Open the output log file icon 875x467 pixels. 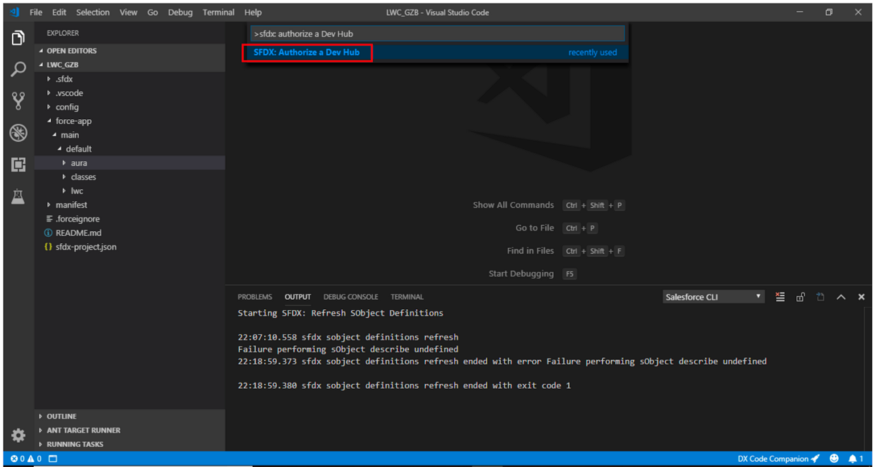(x=820, y=297)
